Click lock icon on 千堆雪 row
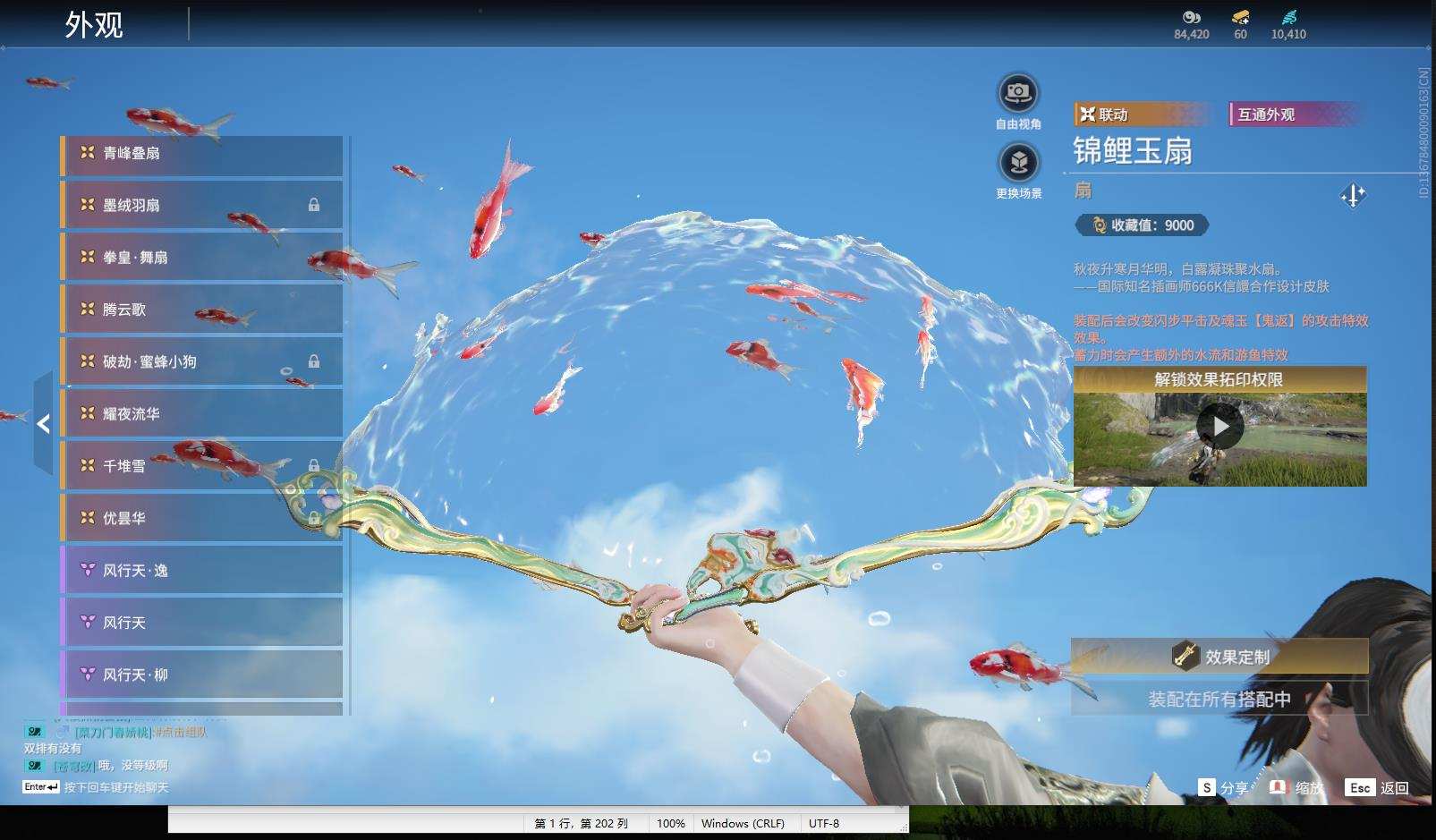Image resolution: width=1436 pixels, height=840 pixels. (x=314, y=465)
